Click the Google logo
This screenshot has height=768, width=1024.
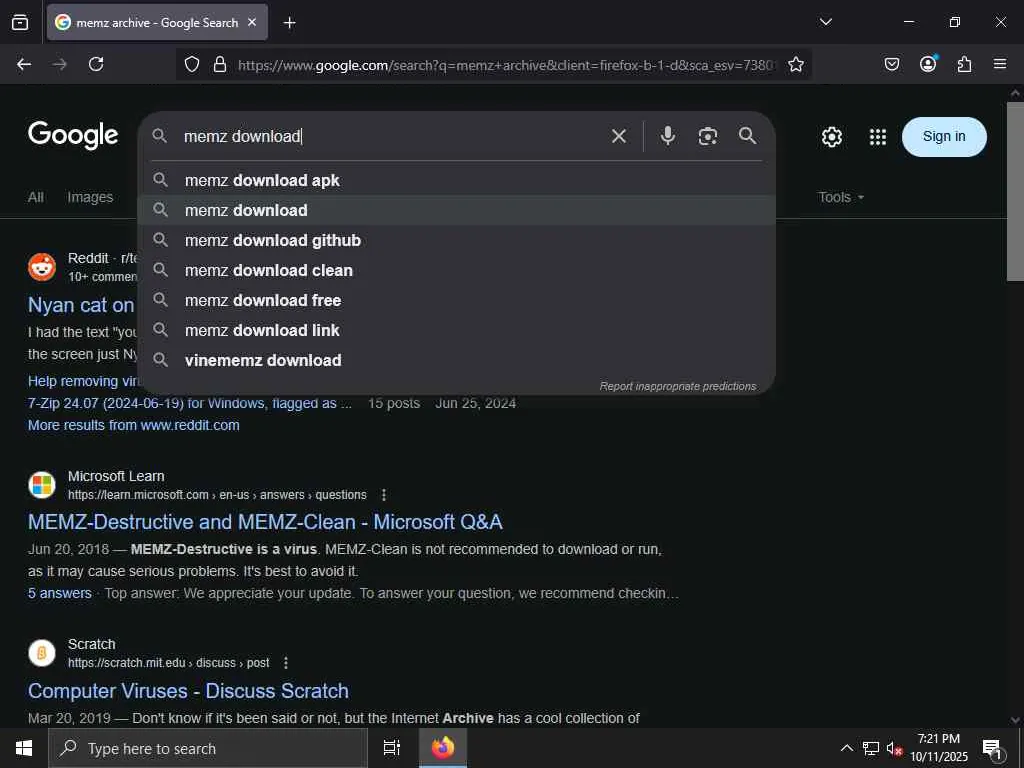tap(73, 135)
